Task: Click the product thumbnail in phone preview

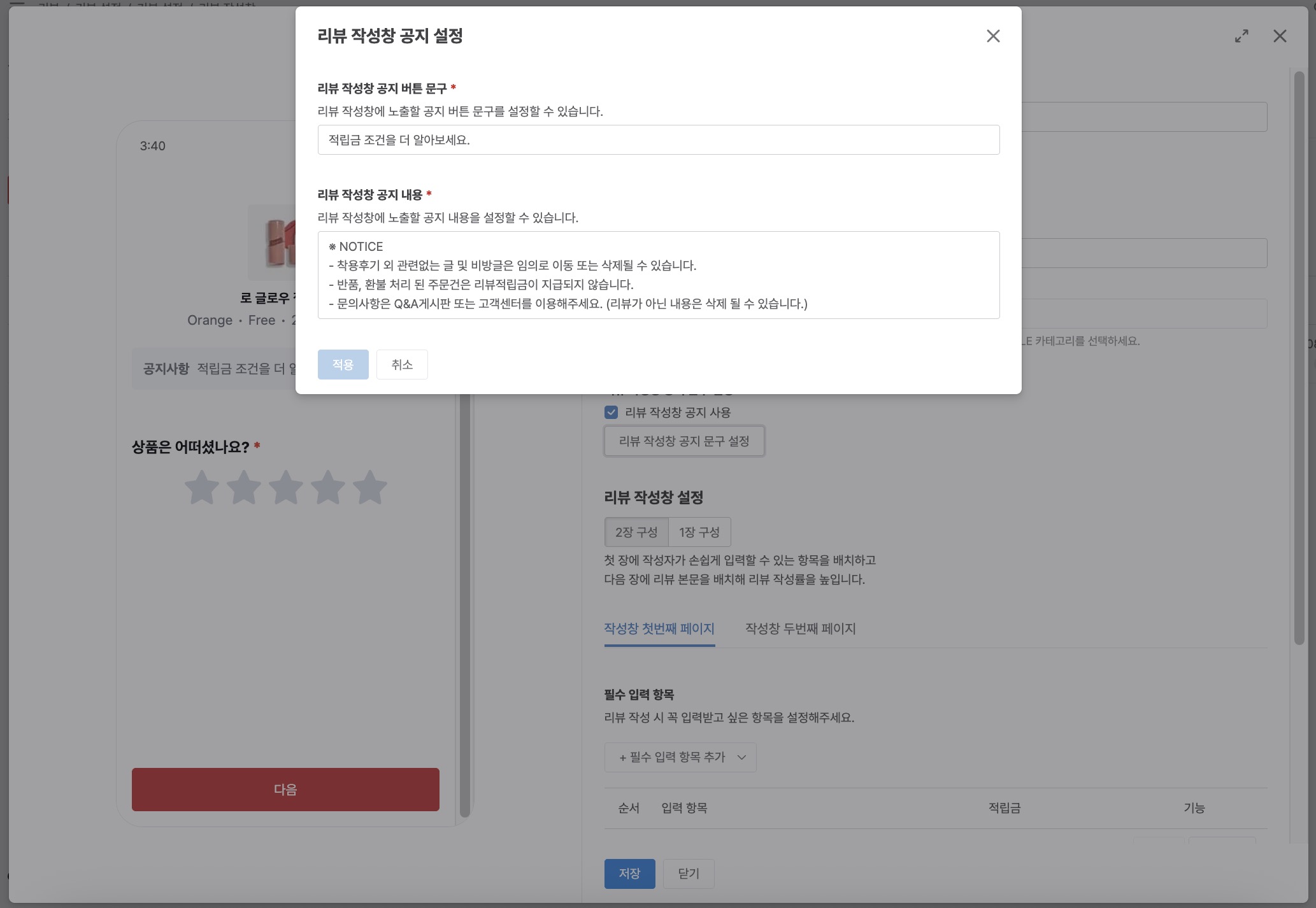Action: coord(272,243)
